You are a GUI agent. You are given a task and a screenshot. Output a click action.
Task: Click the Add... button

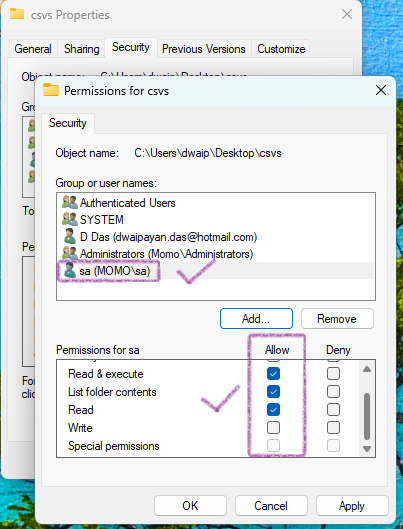click(x=256, y=318)
